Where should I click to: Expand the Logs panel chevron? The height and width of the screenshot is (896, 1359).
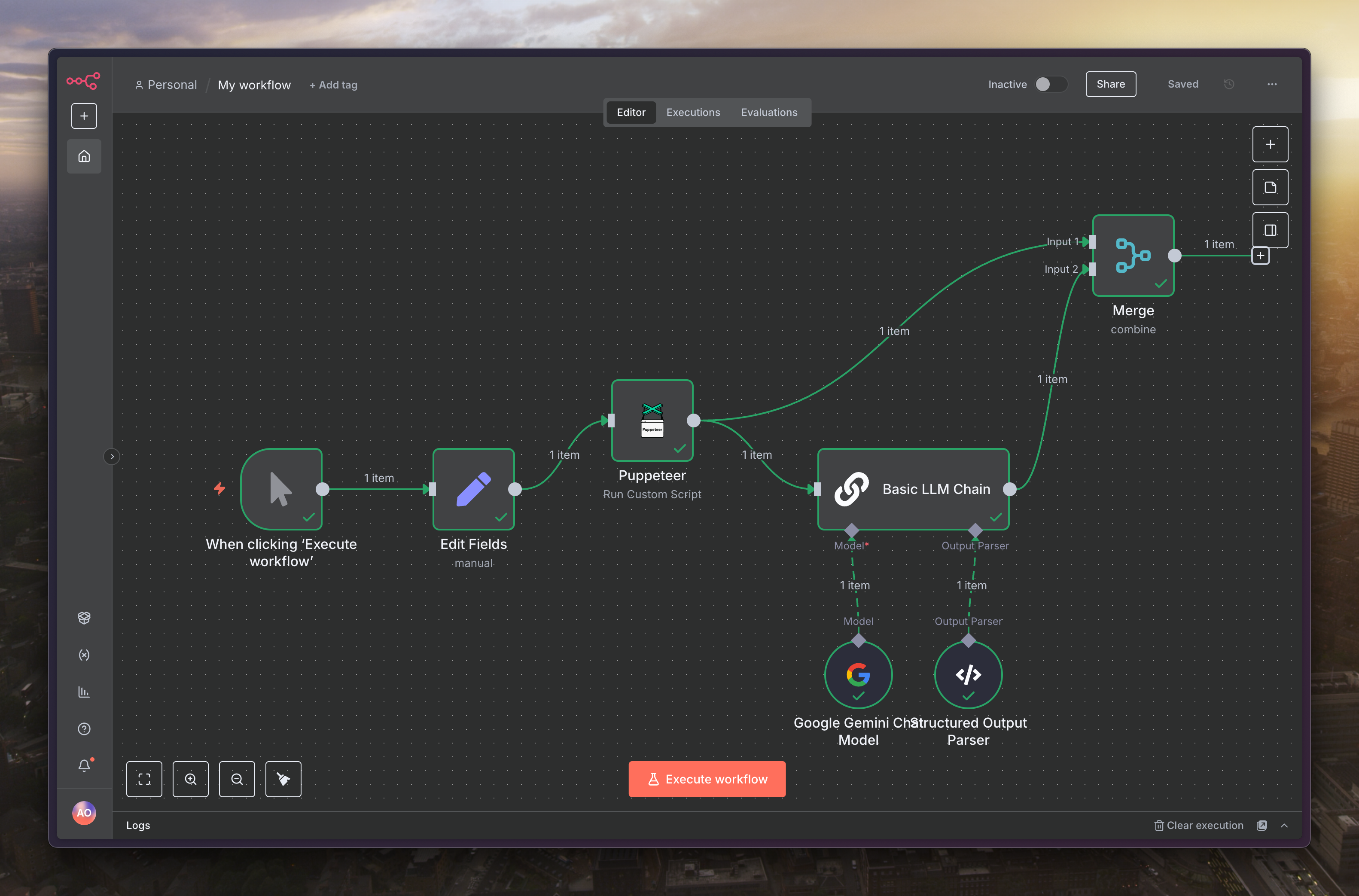coord(1284,825)
